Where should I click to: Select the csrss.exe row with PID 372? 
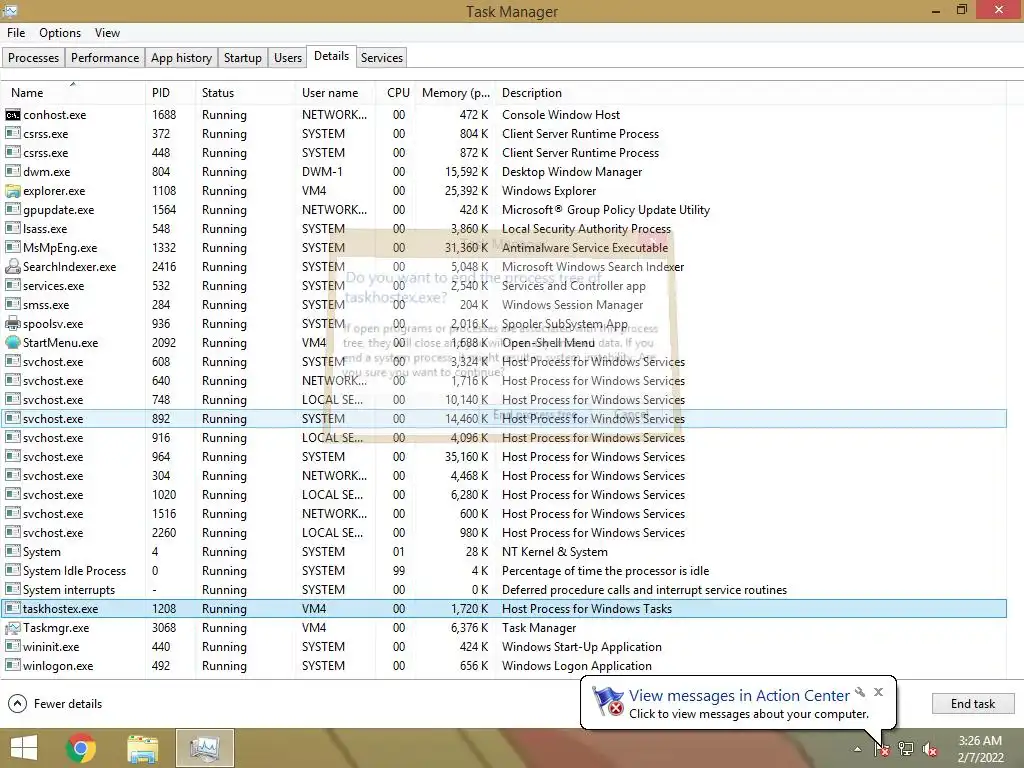[504, 134]
